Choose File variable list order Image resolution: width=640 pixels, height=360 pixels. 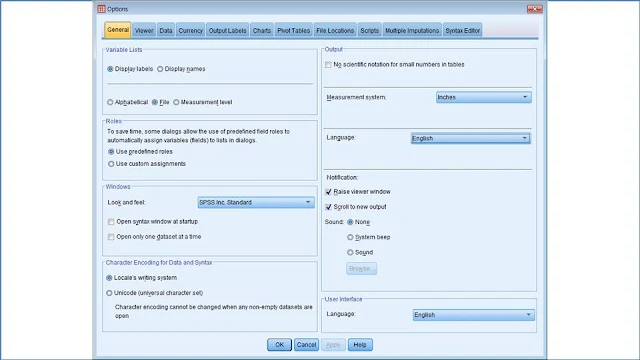tap(155, 102)
